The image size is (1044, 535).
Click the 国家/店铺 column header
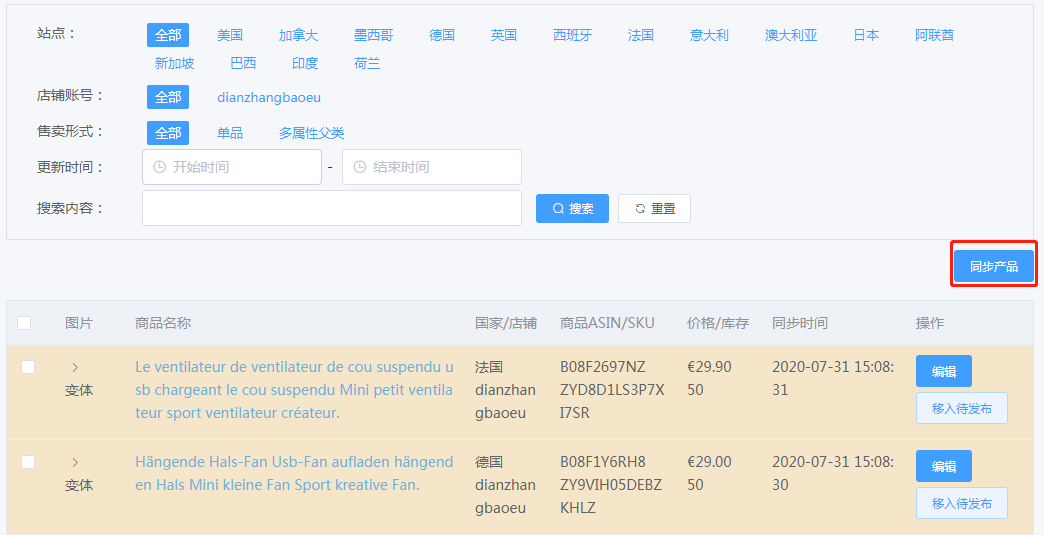click(x=505, y=323)
